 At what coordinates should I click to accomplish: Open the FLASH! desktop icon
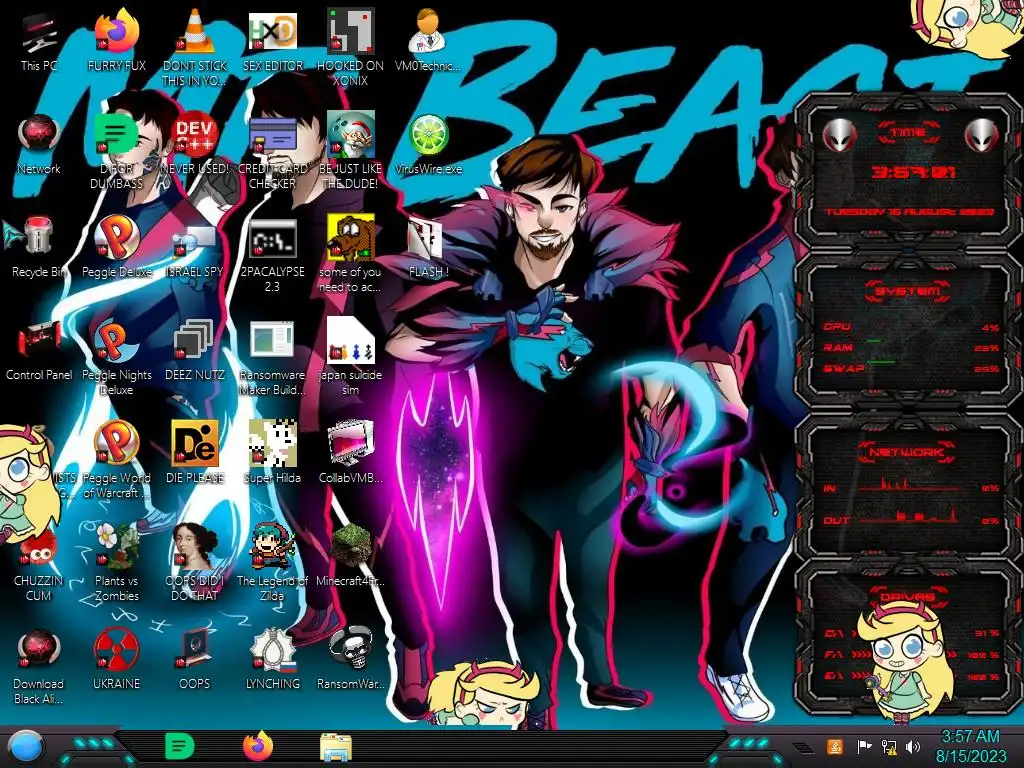[x=428, y=247]
